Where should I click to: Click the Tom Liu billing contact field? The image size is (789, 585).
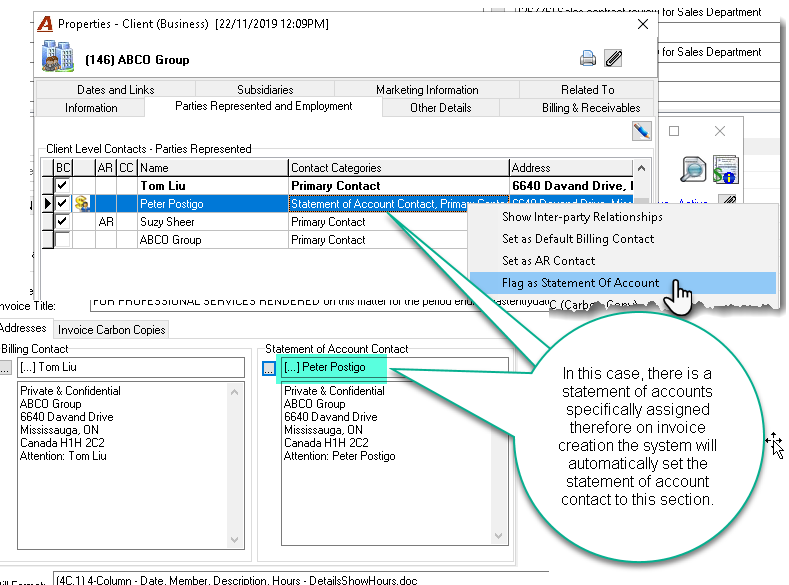[x=131, y=368]
